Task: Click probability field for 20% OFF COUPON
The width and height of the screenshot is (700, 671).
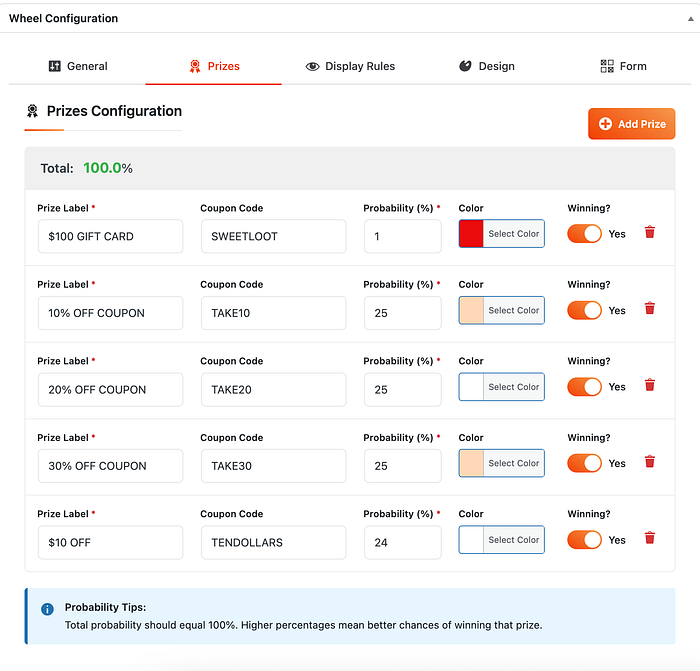Action: [403, 389]
